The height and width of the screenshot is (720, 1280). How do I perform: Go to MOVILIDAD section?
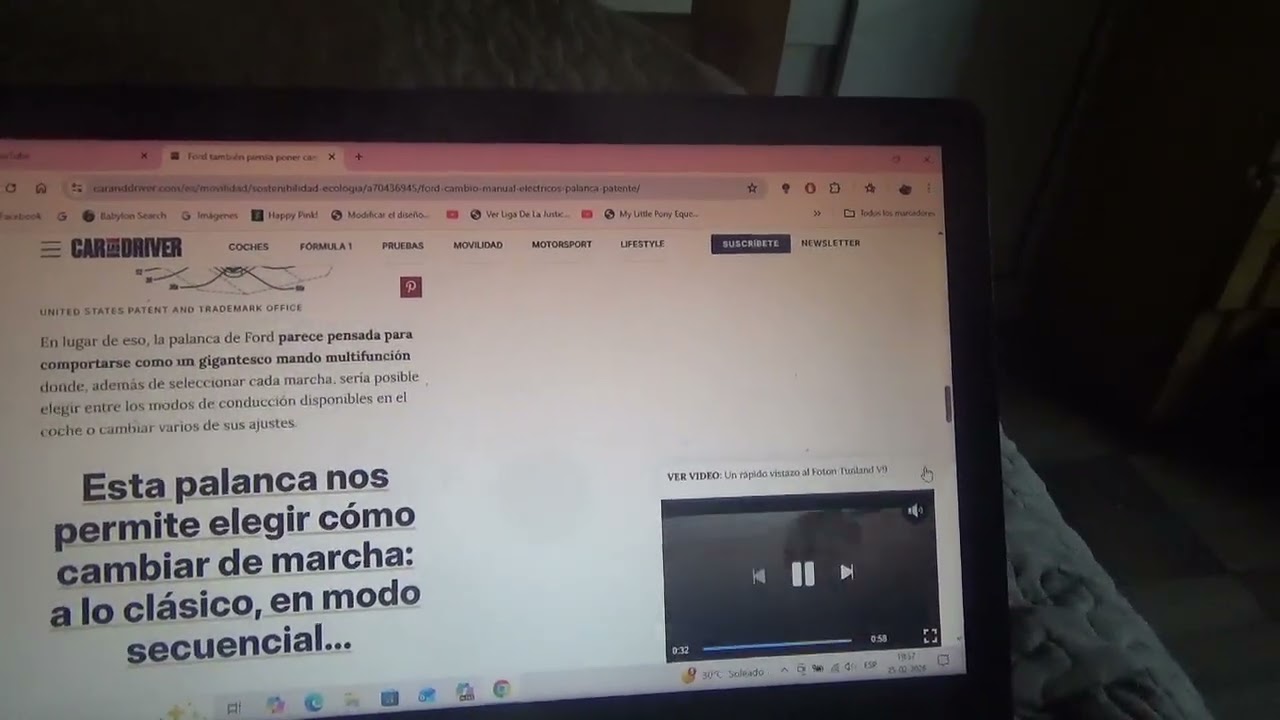pyautogui.click(x=478, y=245)
